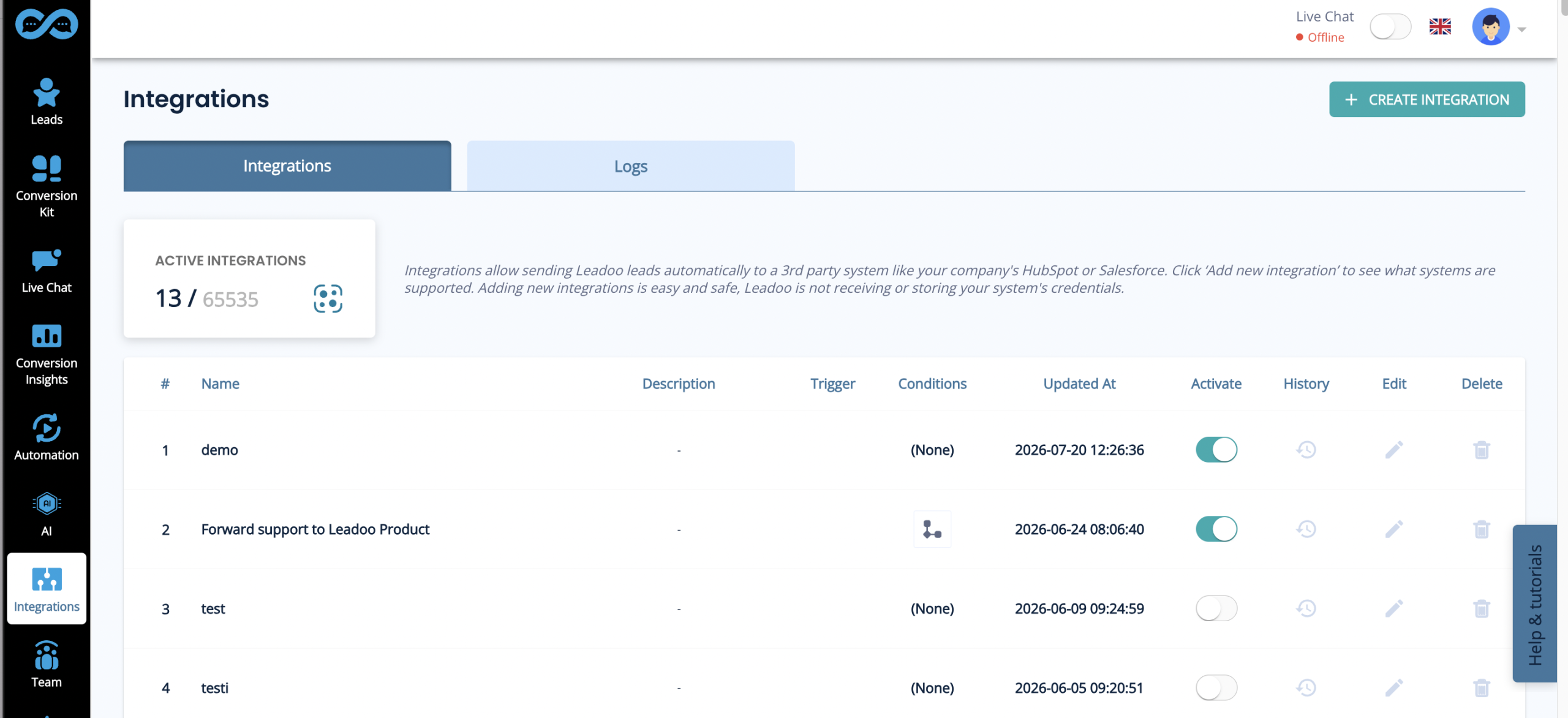Click the UK flag language icon
Viewport: 1568px width, 718px height.
[x=1440, y=27]
